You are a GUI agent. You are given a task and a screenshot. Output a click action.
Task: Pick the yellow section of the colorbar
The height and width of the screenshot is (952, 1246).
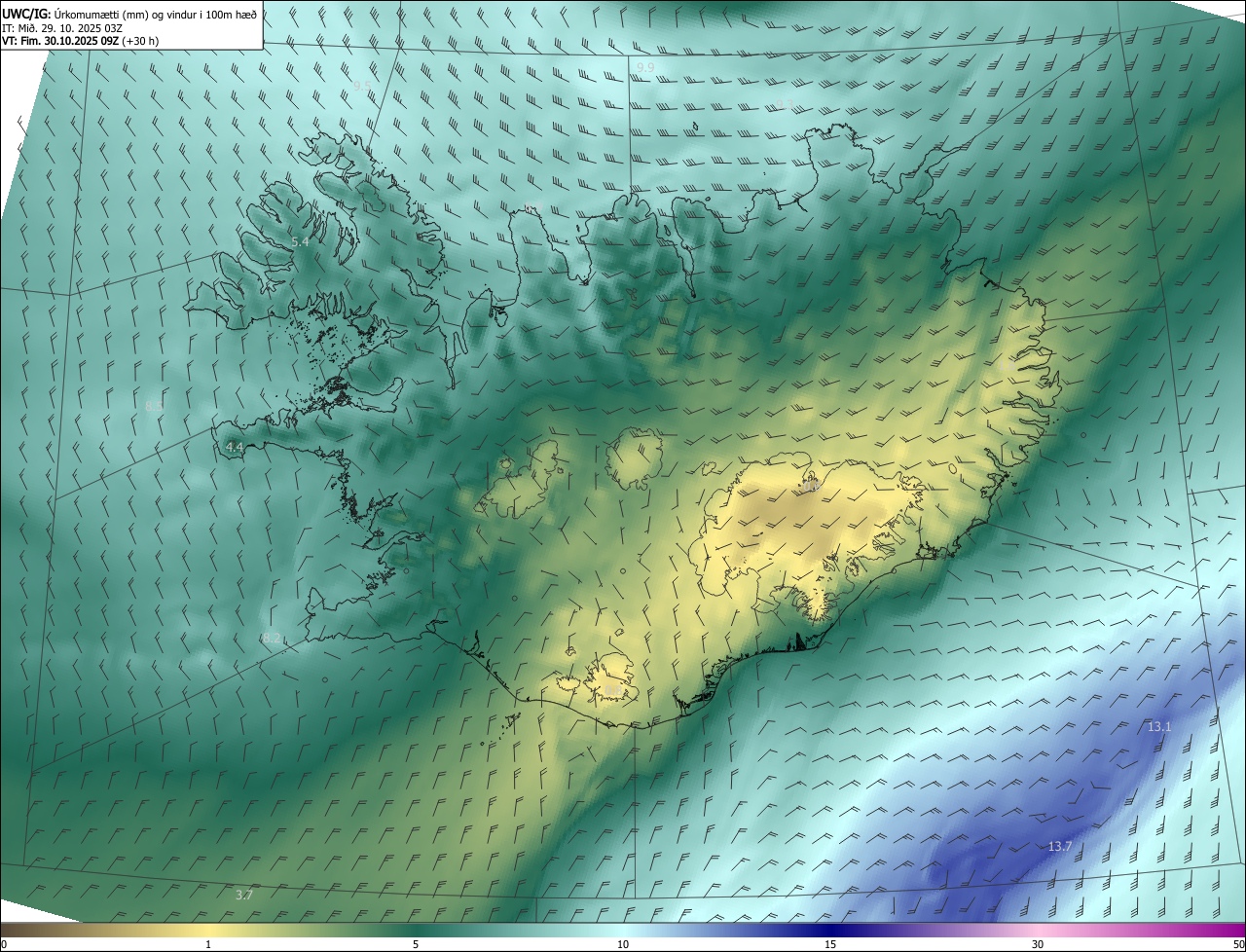209,930
